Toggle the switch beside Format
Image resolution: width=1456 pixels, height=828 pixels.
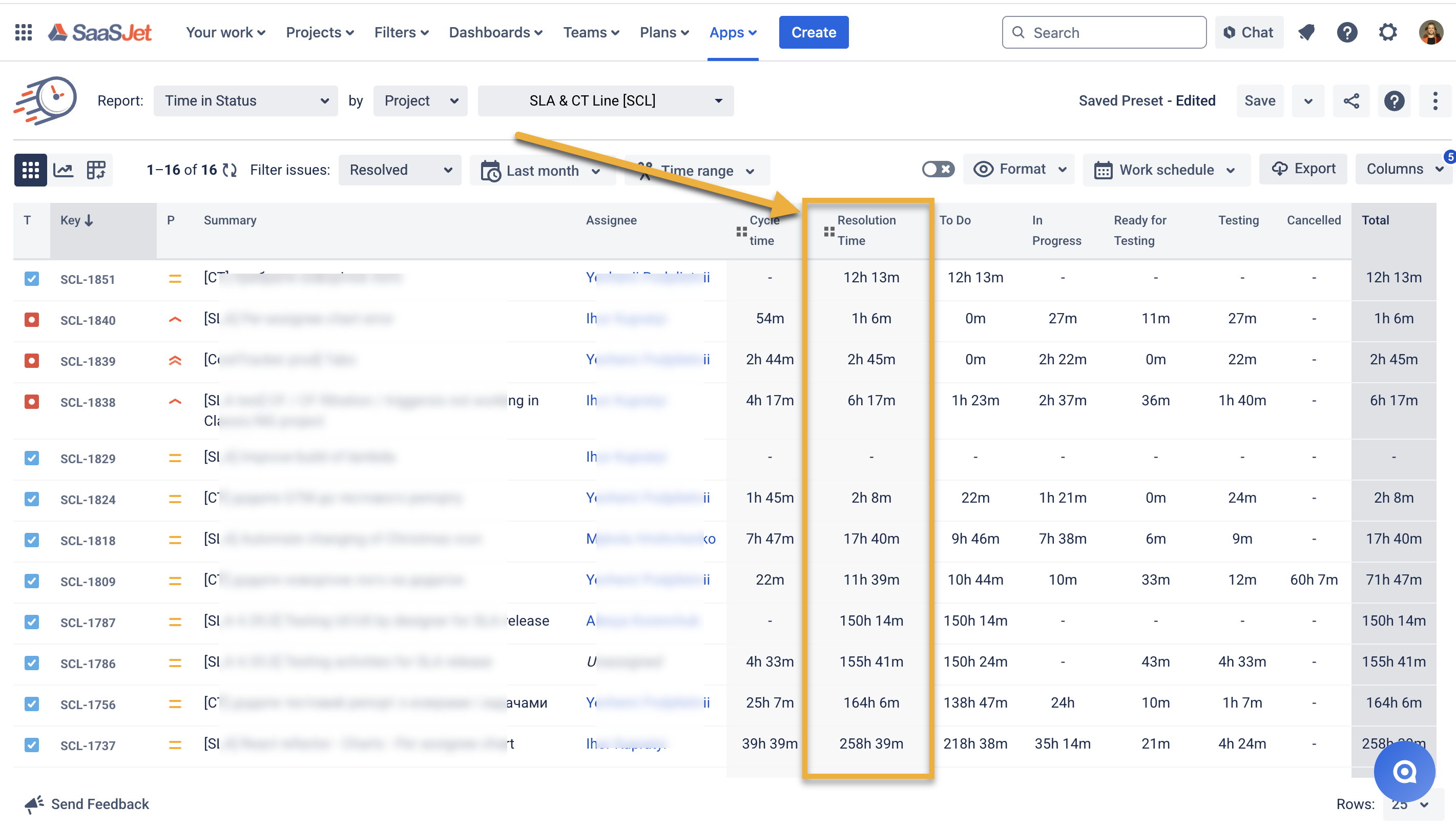938,170
